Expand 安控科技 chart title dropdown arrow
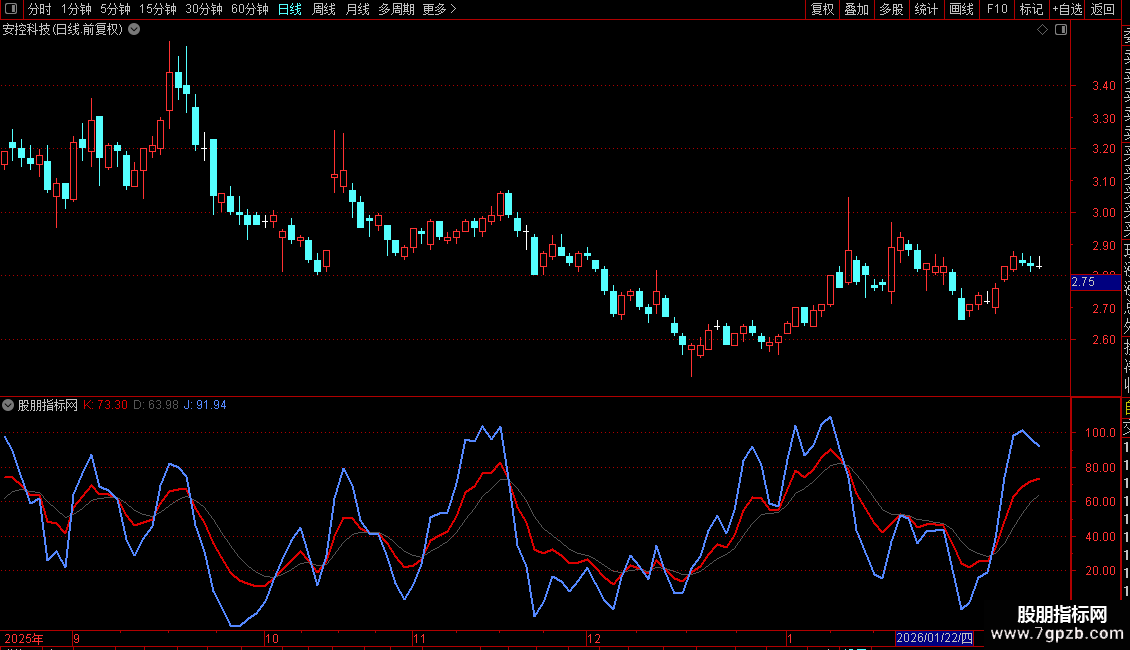The width and height of the screenshot is (1130, 650). point(134,30)
